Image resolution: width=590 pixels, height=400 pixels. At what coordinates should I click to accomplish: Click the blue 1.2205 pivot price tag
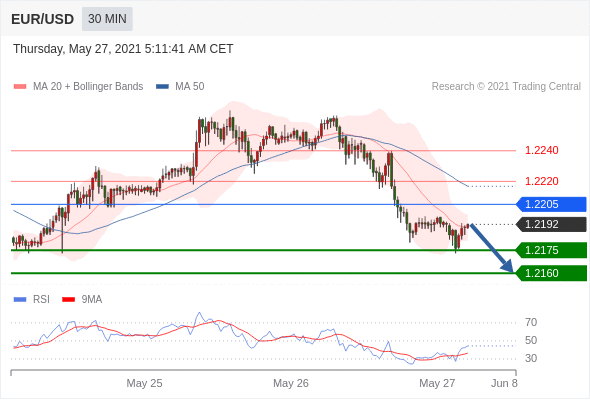pyautogui.click(x=551, y=205)
